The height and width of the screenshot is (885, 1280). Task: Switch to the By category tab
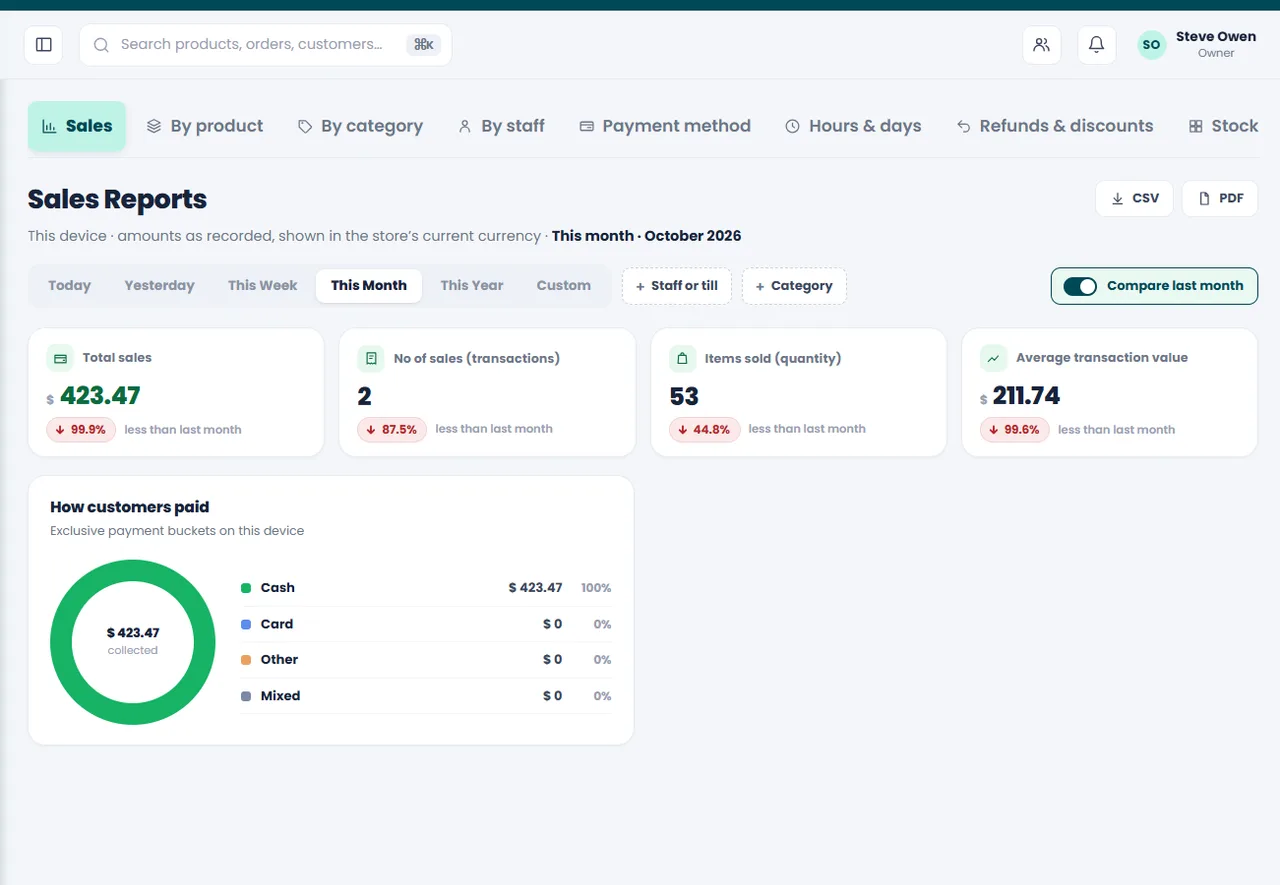(360, 127)
